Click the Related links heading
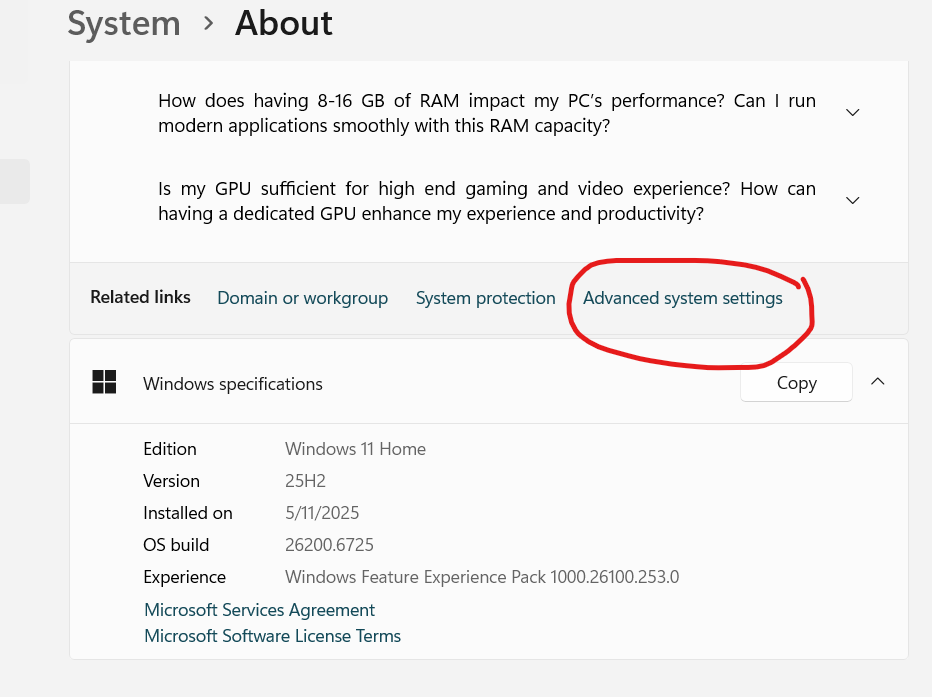932x697 pixels. click(x=140, y=297)
